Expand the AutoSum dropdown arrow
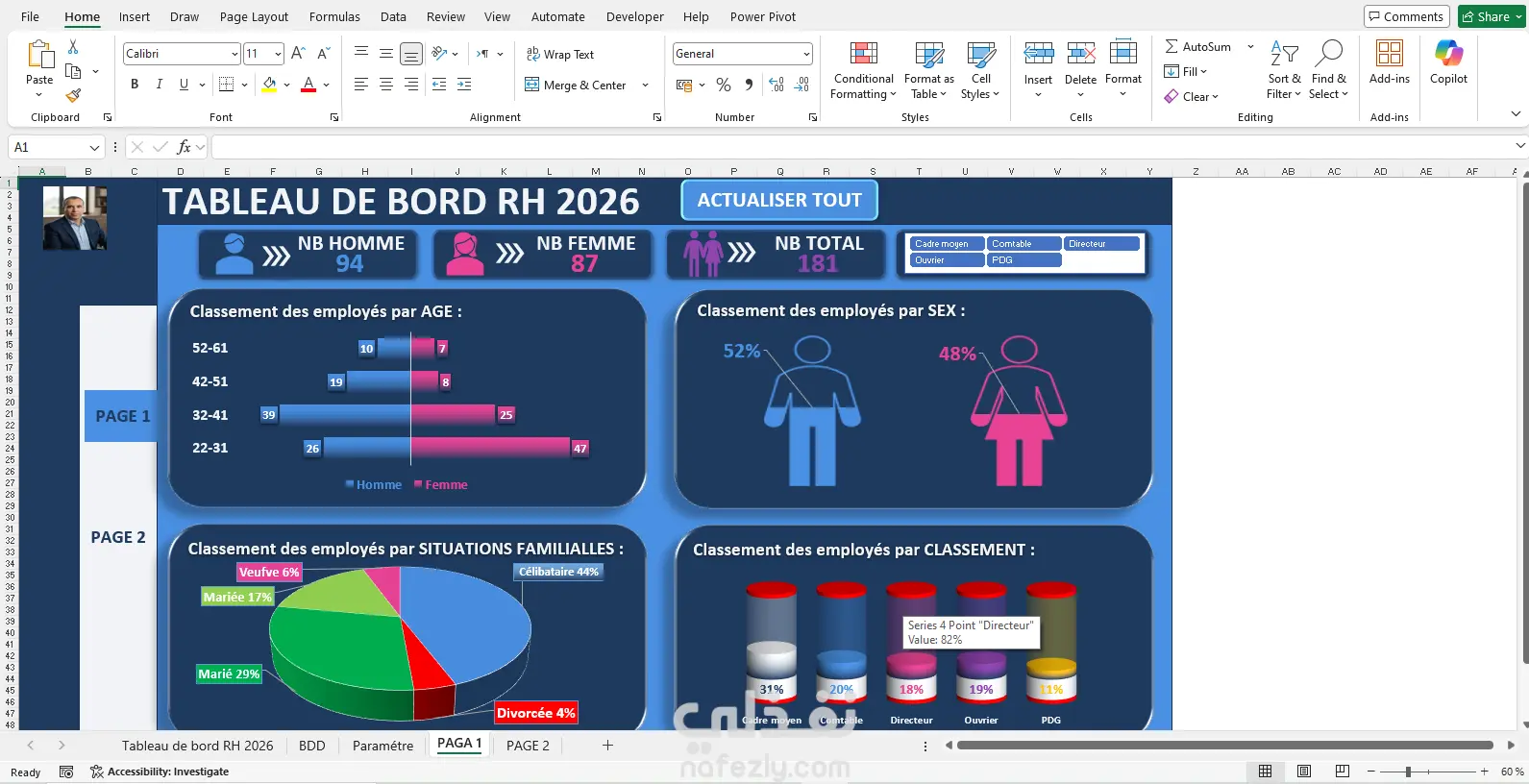Viewport: 1529px width, 784px height. (1250, 46)
